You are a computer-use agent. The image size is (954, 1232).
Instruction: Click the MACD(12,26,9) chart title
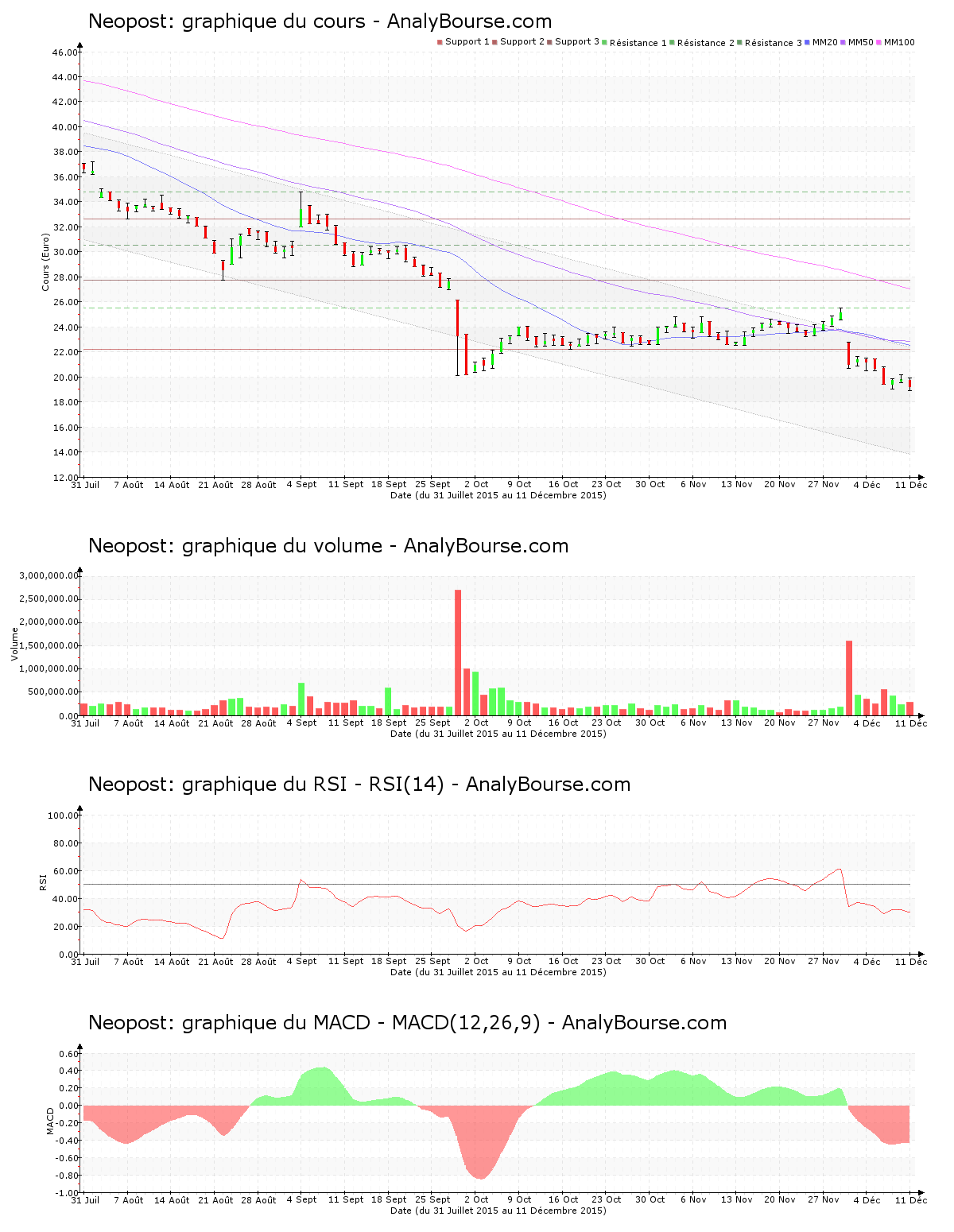click(407, 1023)
